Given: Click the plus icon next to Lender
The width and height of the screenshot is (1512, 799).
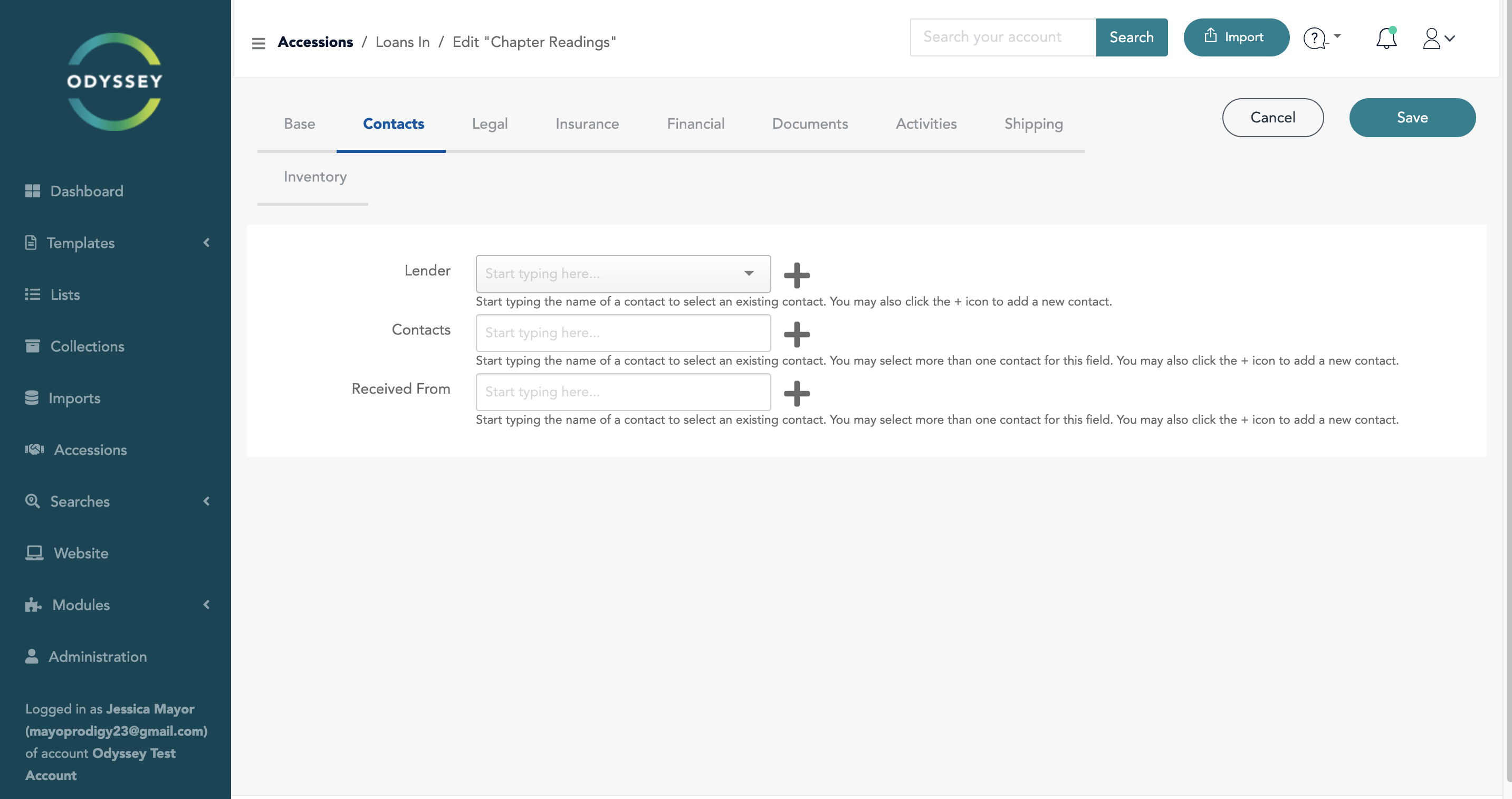Looking at the screenshot, I should click(797, 275).
